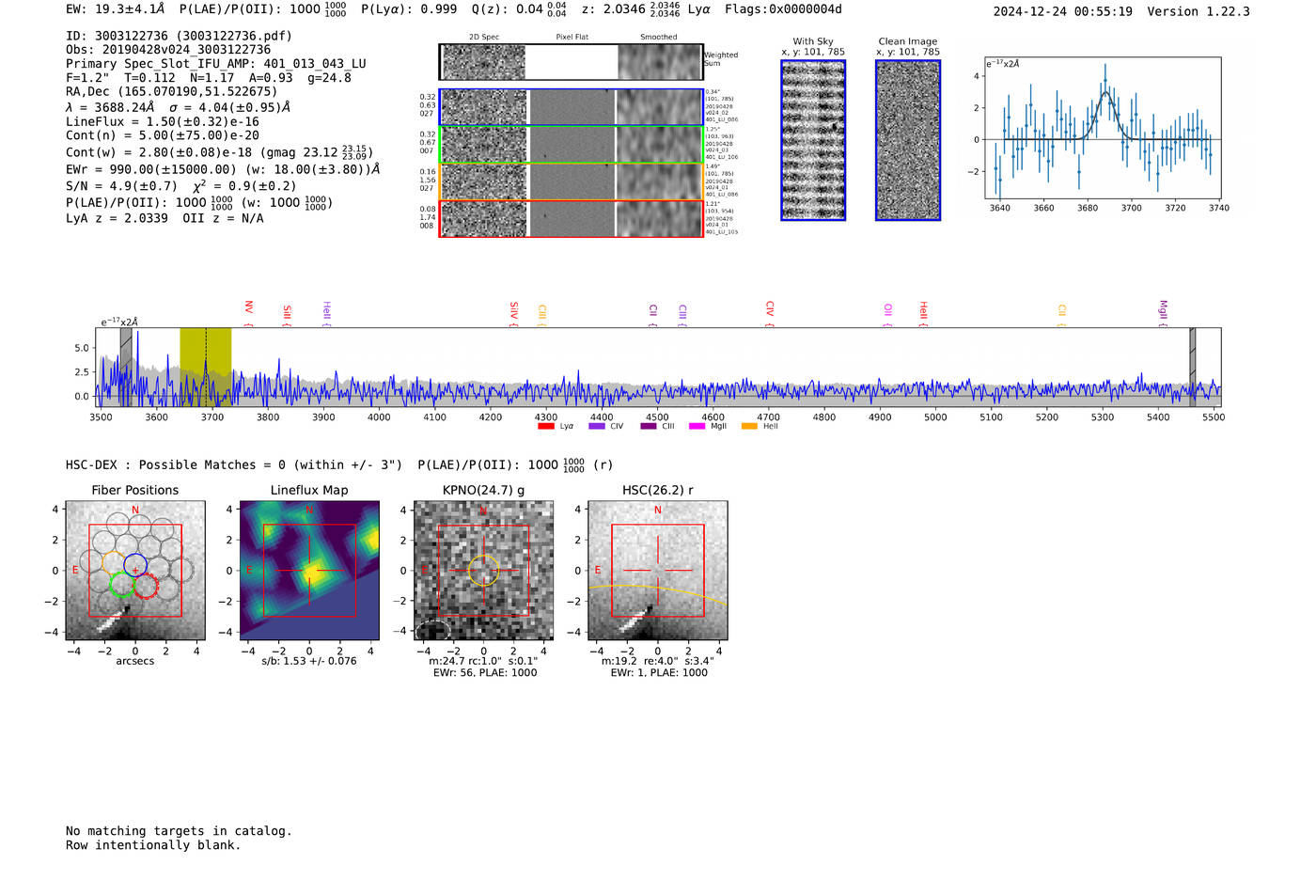Open the Clean Image cutout

click(908, 140)
